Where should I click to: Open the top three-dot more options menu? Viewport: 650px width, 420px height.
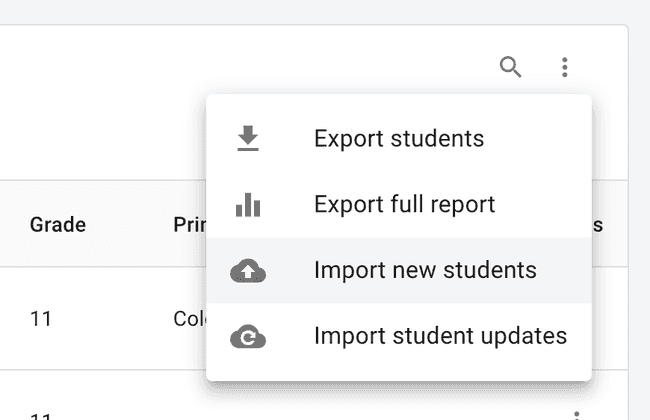565,68
